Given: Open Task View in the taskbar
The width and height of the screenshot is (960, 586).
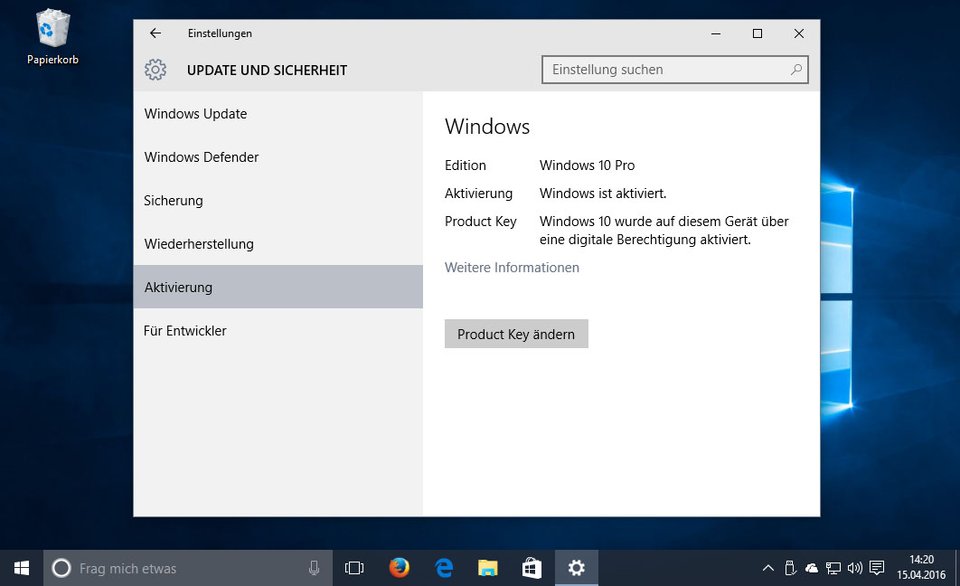Looking at the screenshot, I should [354, 568].
